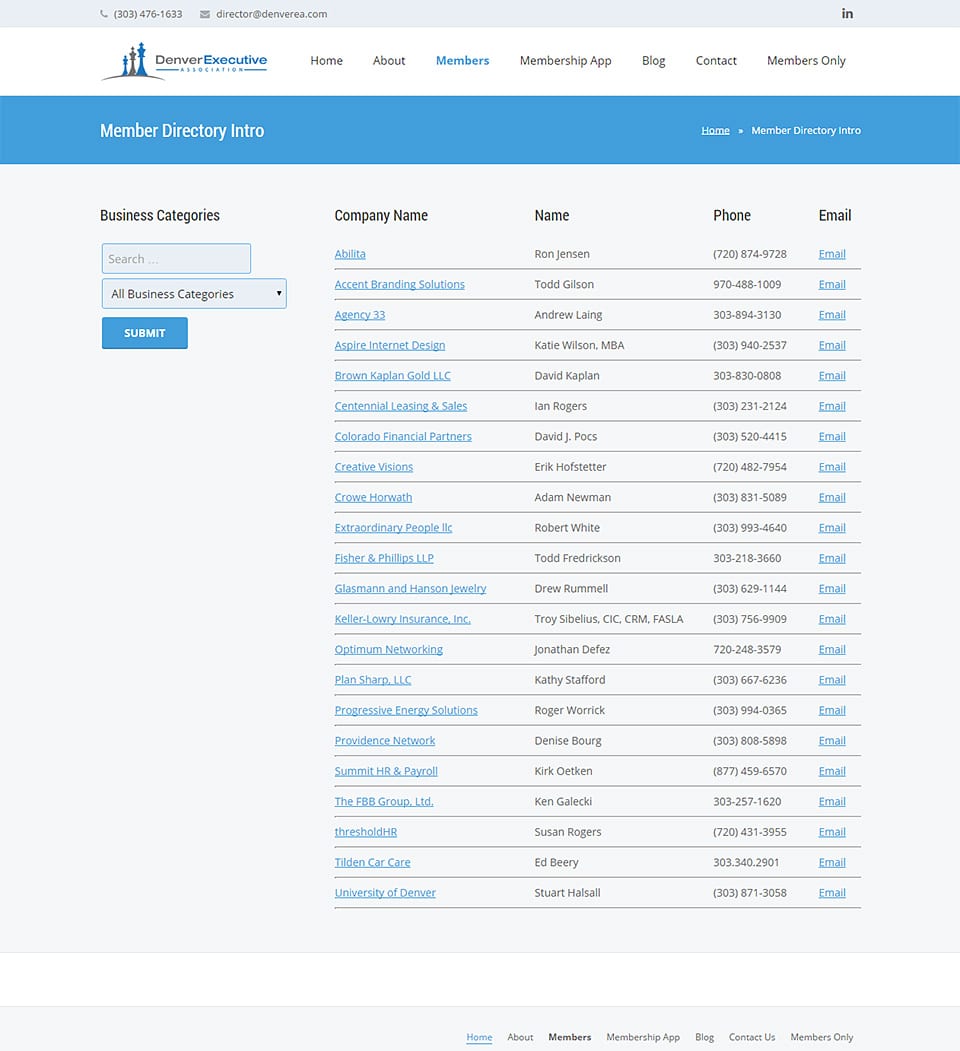The image size is (960, 1051).
Task: Open Summit HR & Payroll link
Action: (x=386, y=771)
